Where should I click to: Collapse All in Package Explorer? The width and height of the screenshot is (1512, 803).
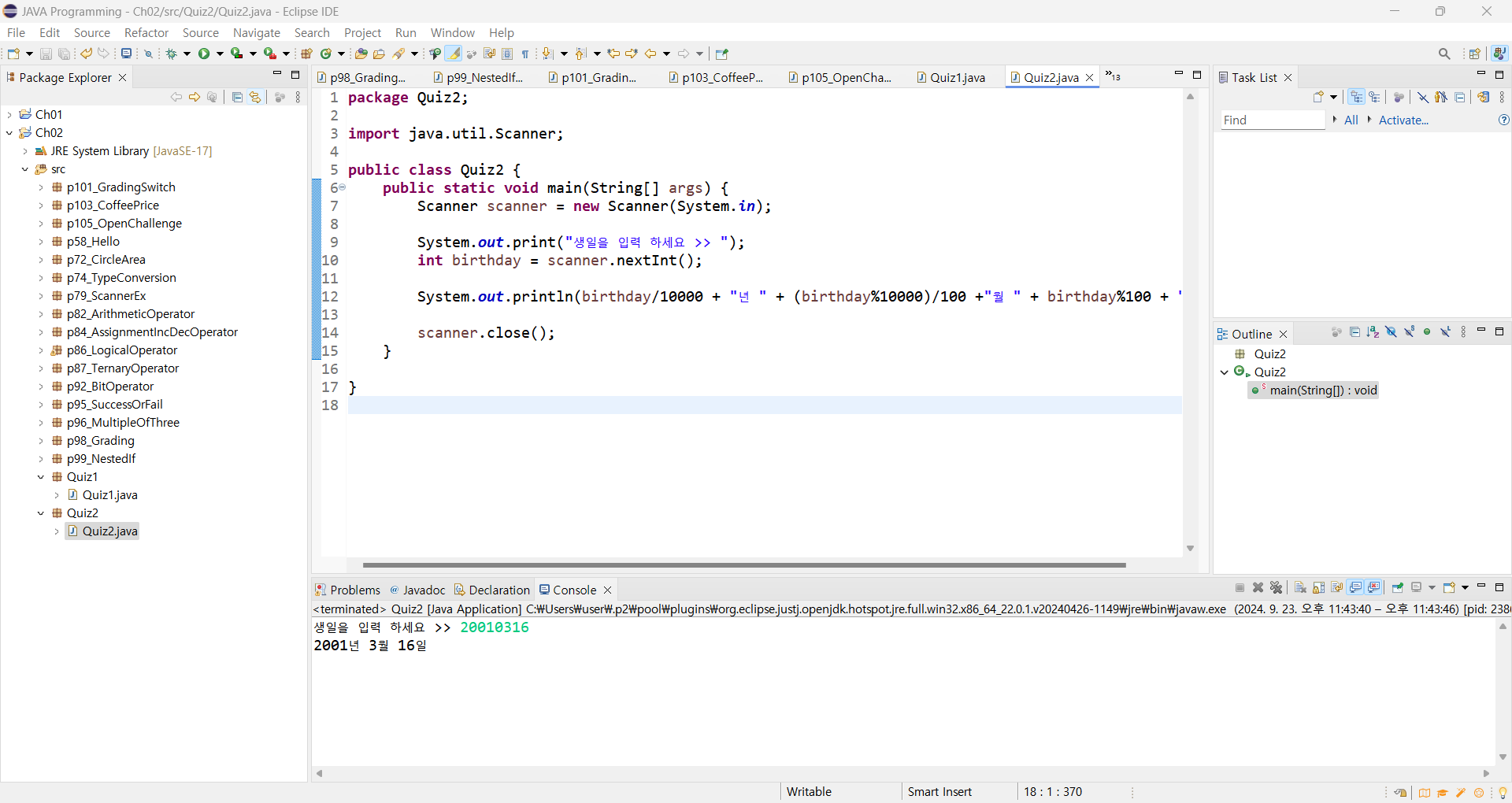[237, 97]
